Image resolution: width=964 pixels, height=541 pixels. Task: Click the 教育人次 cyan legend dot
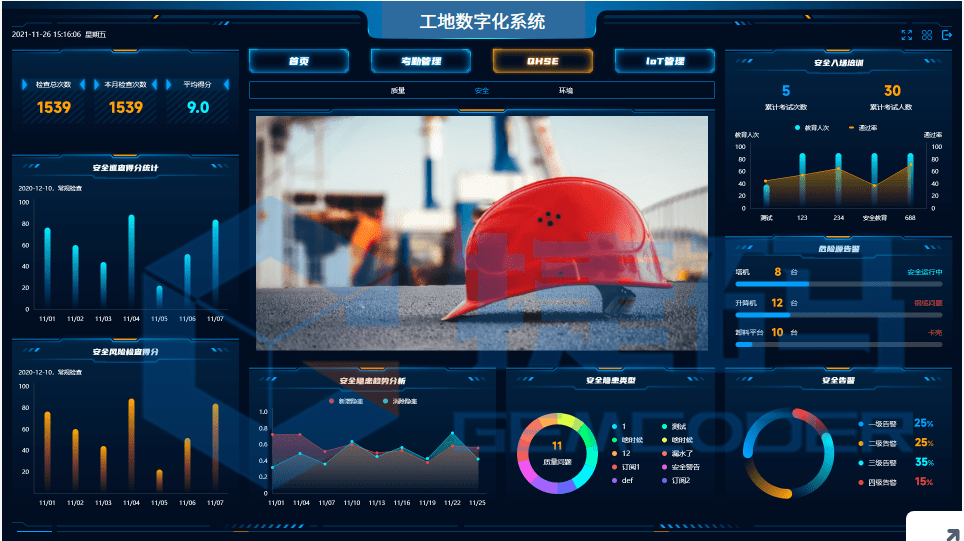tap(797, 128)
